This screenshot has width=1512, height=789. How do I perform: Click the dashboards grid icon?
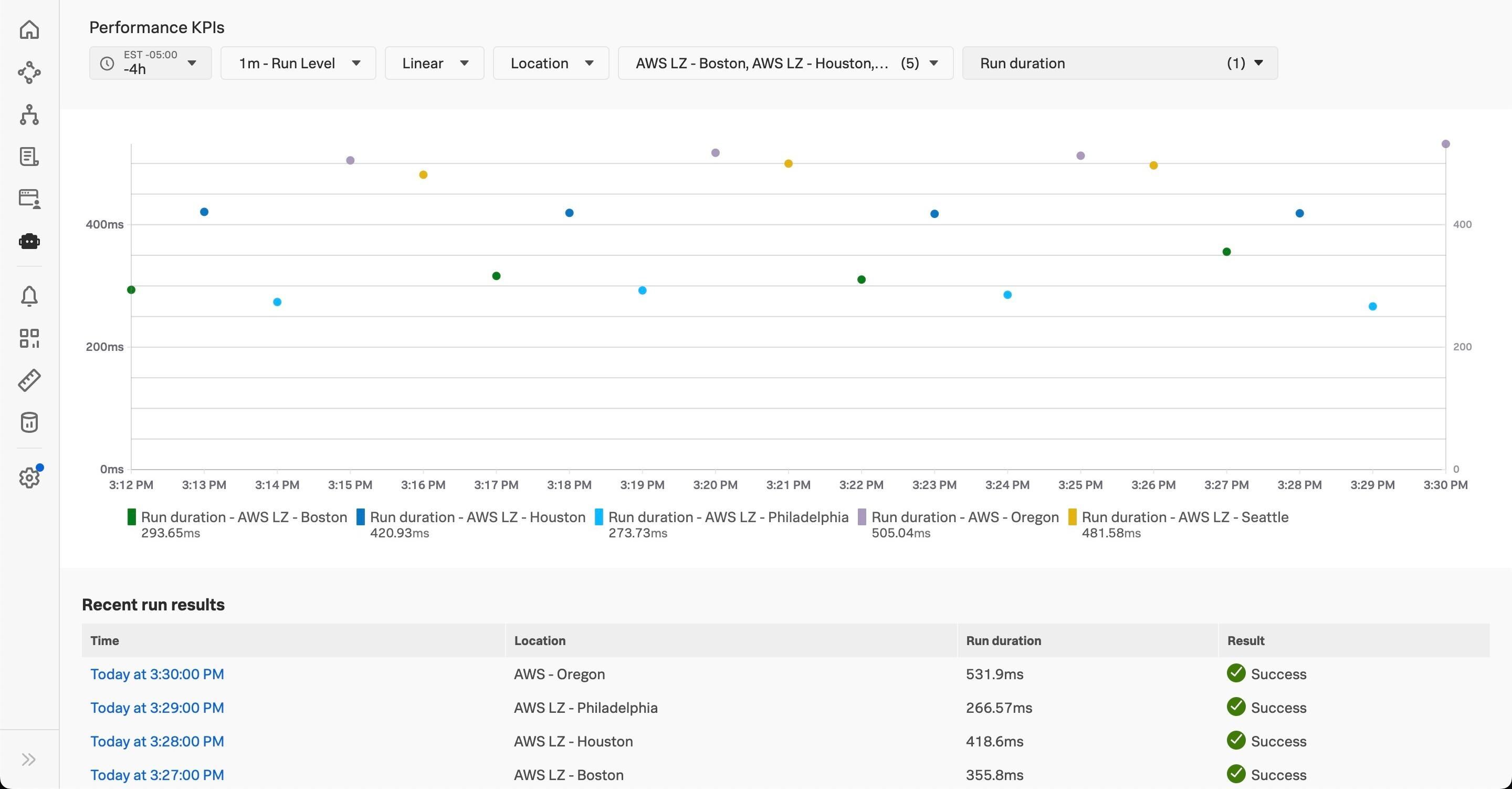pyautogui.click(x=29, y=338)
